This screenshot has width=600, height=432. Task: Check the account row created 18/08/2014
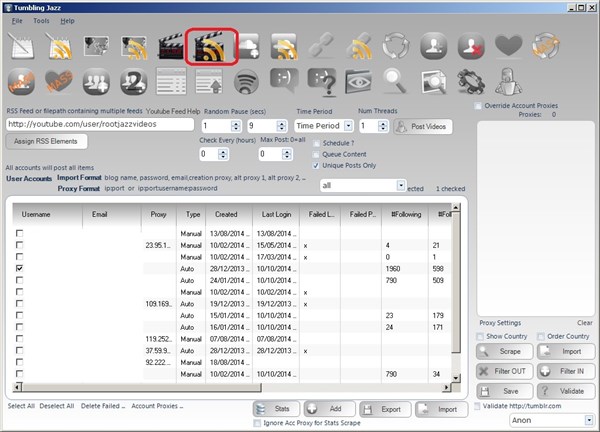pos(20,362)
